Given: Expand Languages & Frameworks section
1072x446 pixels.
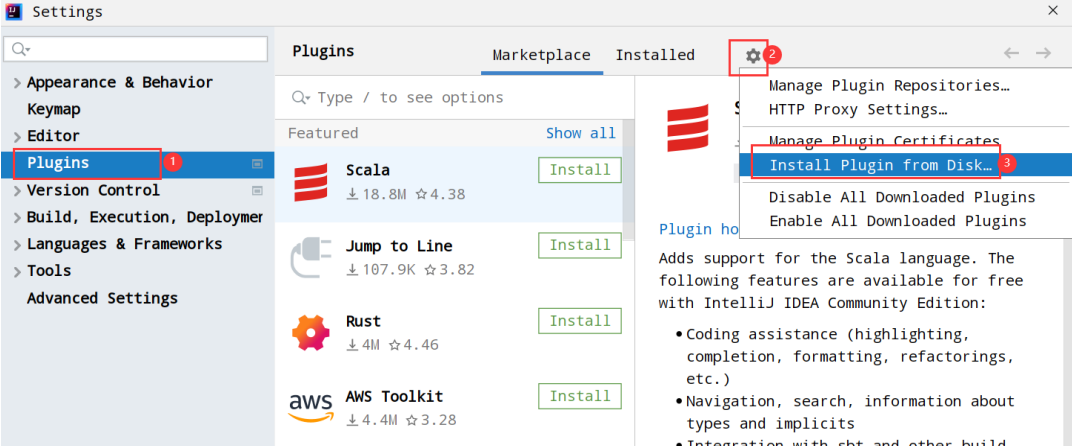Looking at the screenshot, I should [18, 245].
